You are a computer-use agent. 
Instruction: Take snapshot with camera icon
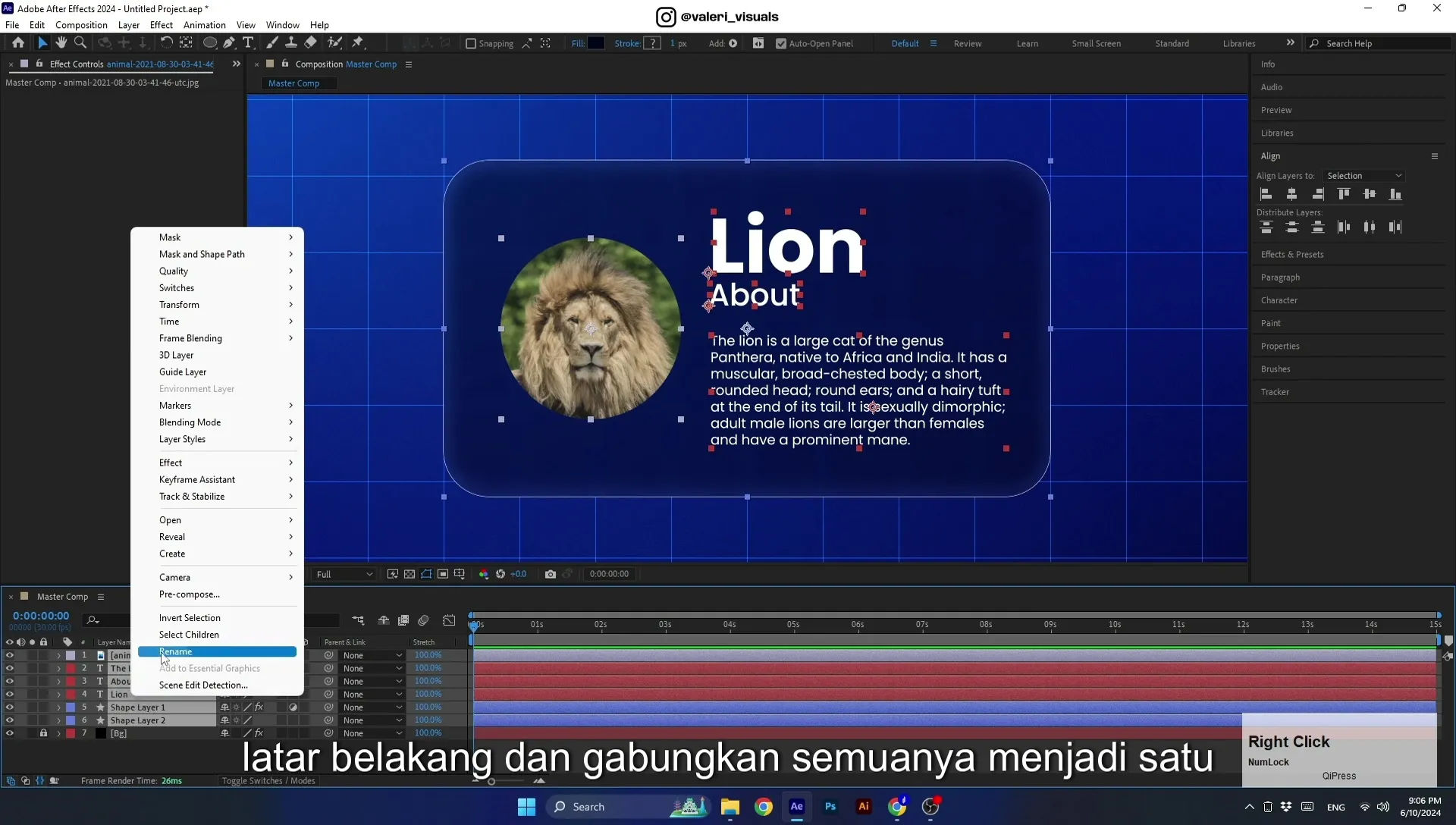tap(551, 574)
